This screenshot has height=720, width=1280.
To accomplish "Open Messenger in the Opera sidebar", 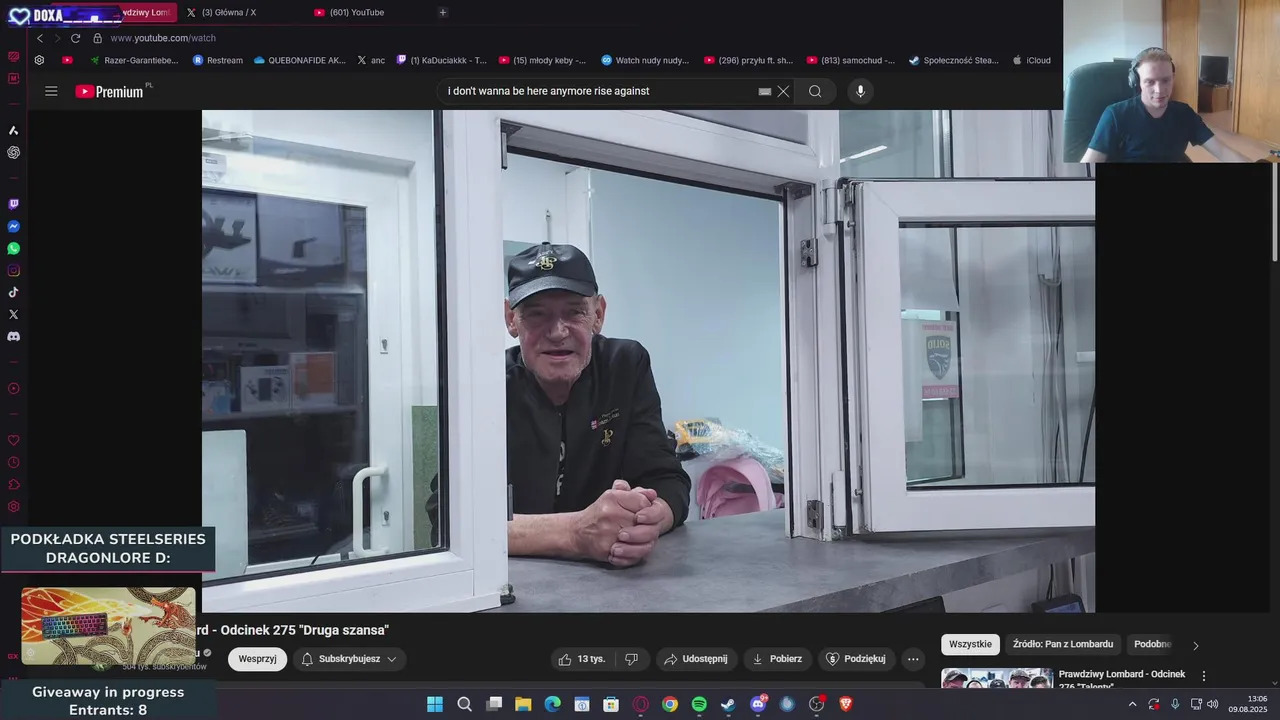I will (x=13, y=226).
